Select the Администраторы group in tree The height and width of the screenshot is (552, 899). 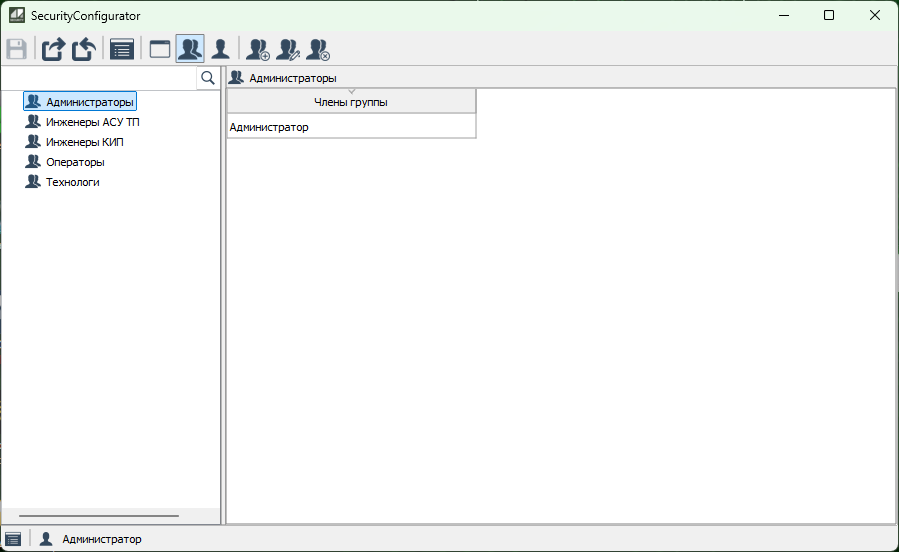(89, 102)
